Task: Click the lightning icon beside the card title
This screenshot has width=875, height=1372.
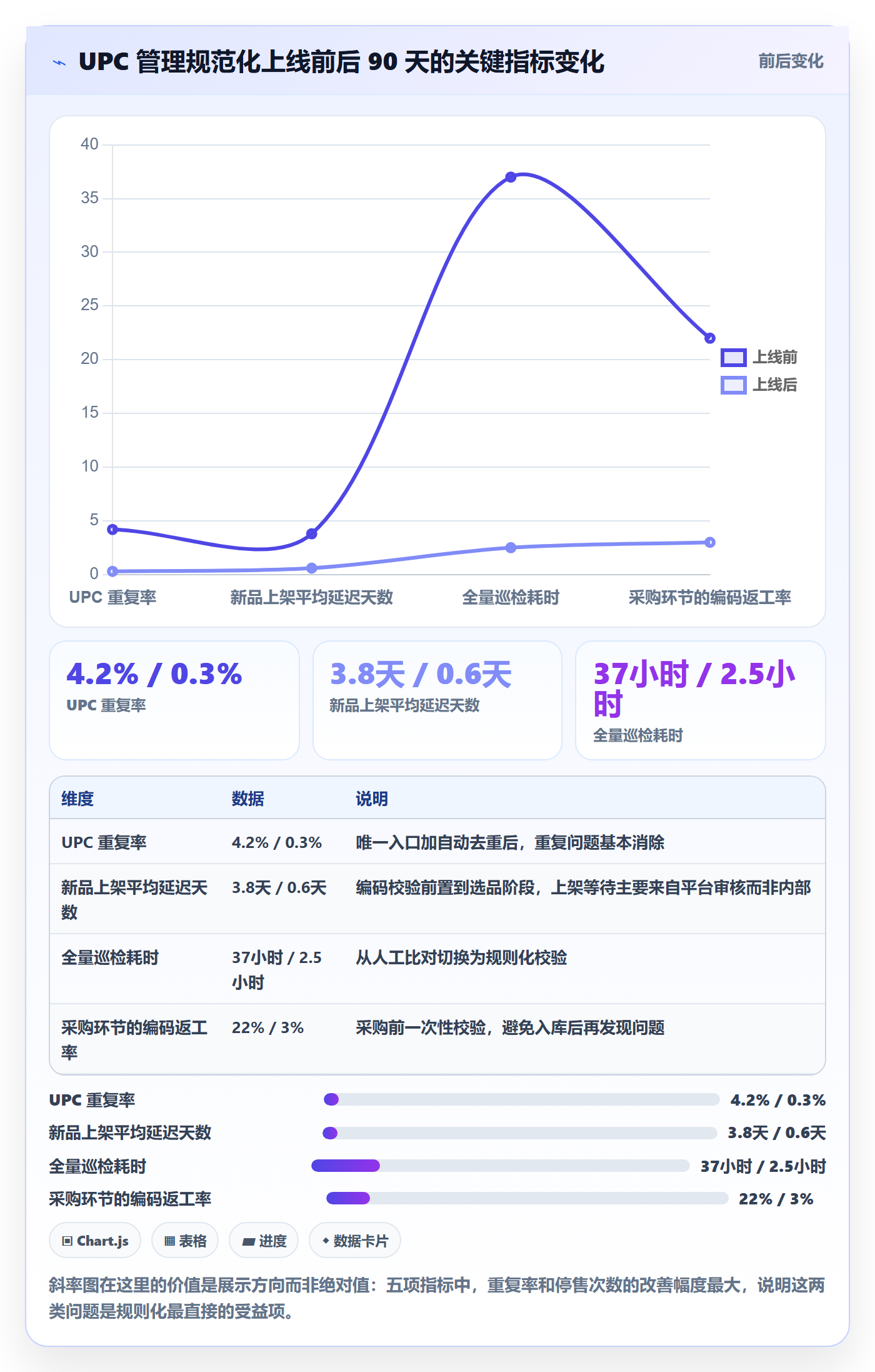Action: click(x=59, y=63)
